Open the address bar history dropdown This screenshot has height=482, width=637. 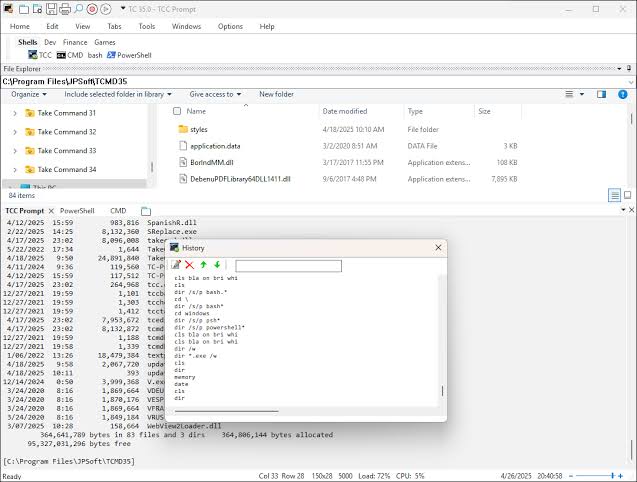tap(630, 82)
